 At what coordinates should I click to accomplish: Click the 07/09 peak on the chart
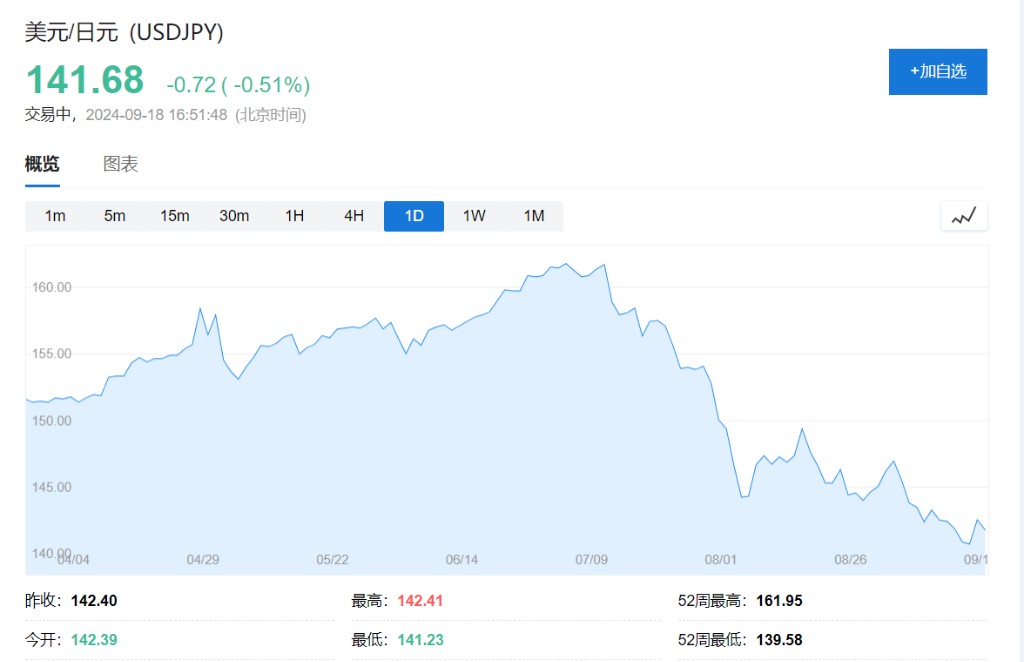click(x=604, y=266)
